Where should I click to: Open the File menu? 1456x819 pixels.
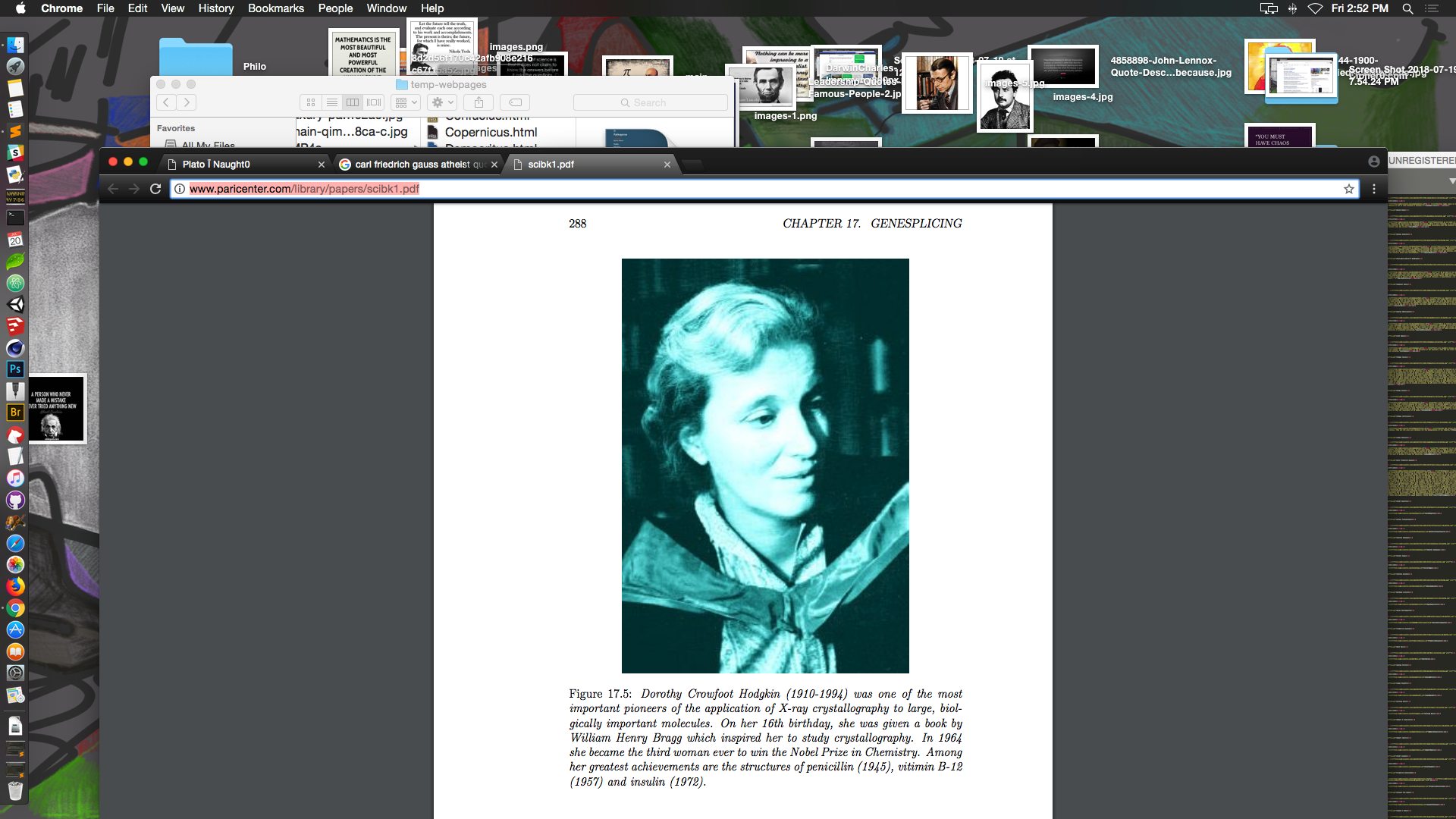pyautogui.click(x=105, y=8)
